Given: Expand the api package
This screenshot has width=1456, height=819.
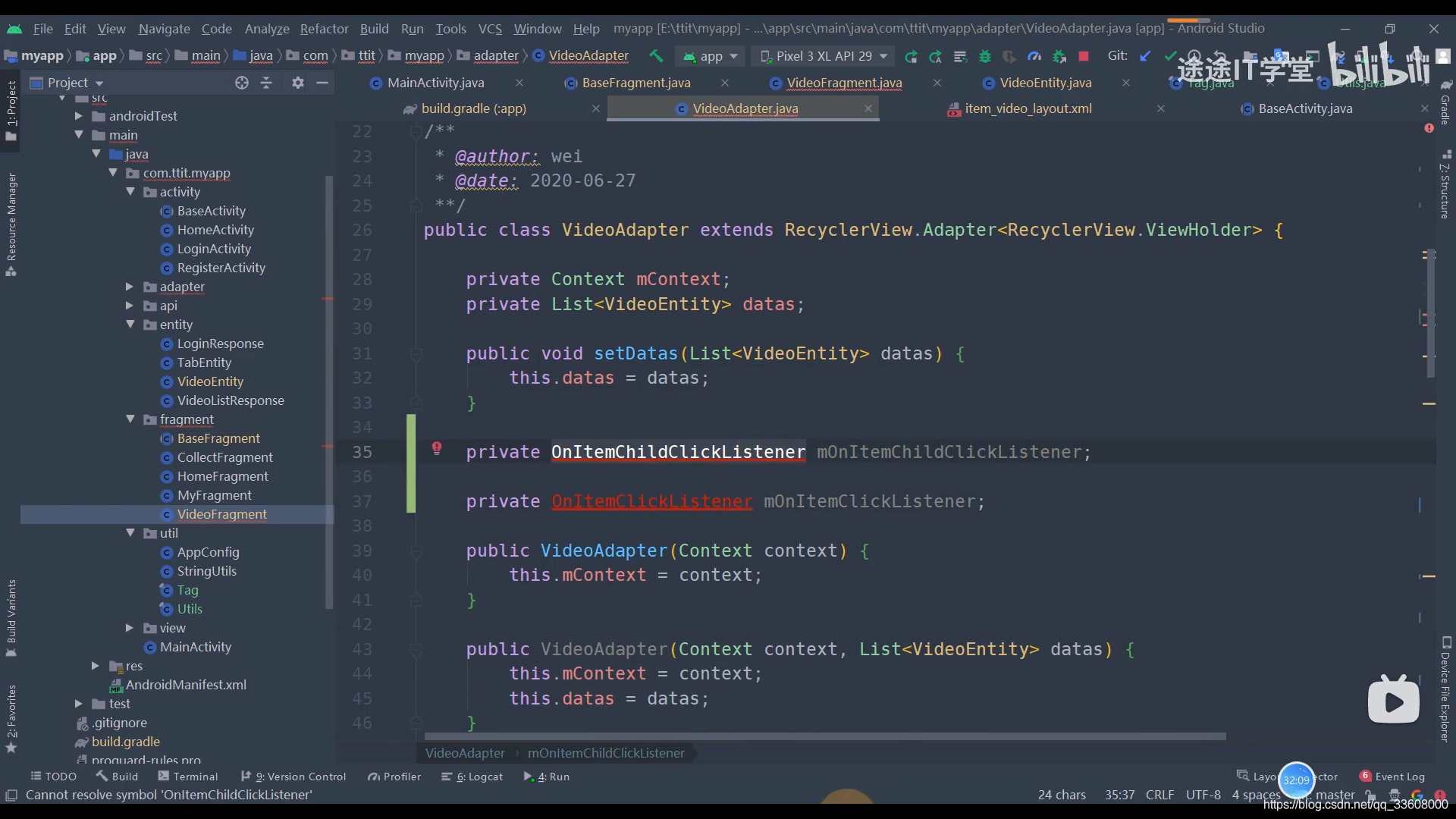Looking at the screenshot, I should click(x=129, y=306).
